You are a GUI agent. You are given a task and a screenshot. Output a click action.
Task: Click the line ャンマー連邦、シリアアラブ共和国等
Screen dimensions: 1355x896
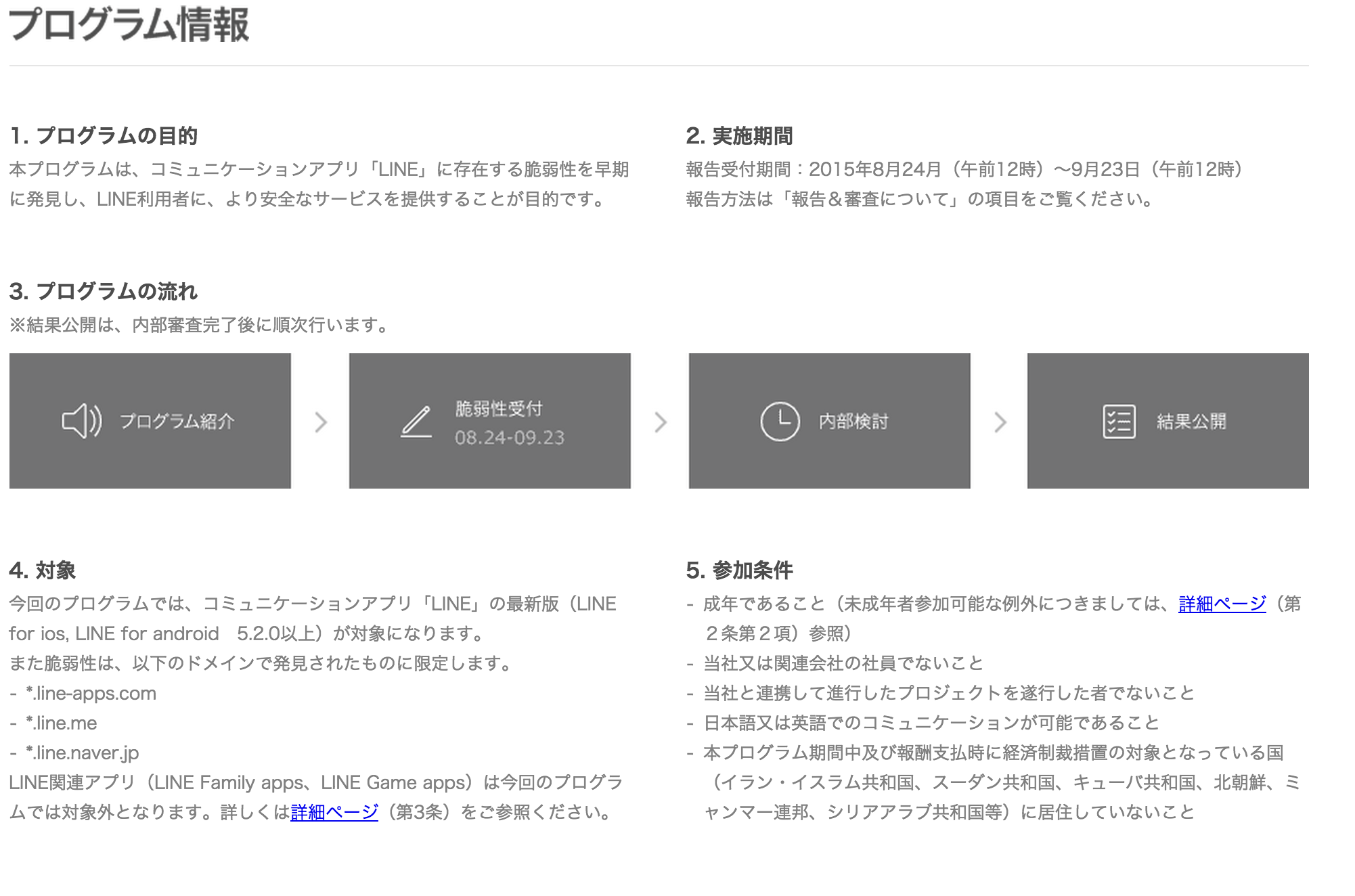pos(949,812)
